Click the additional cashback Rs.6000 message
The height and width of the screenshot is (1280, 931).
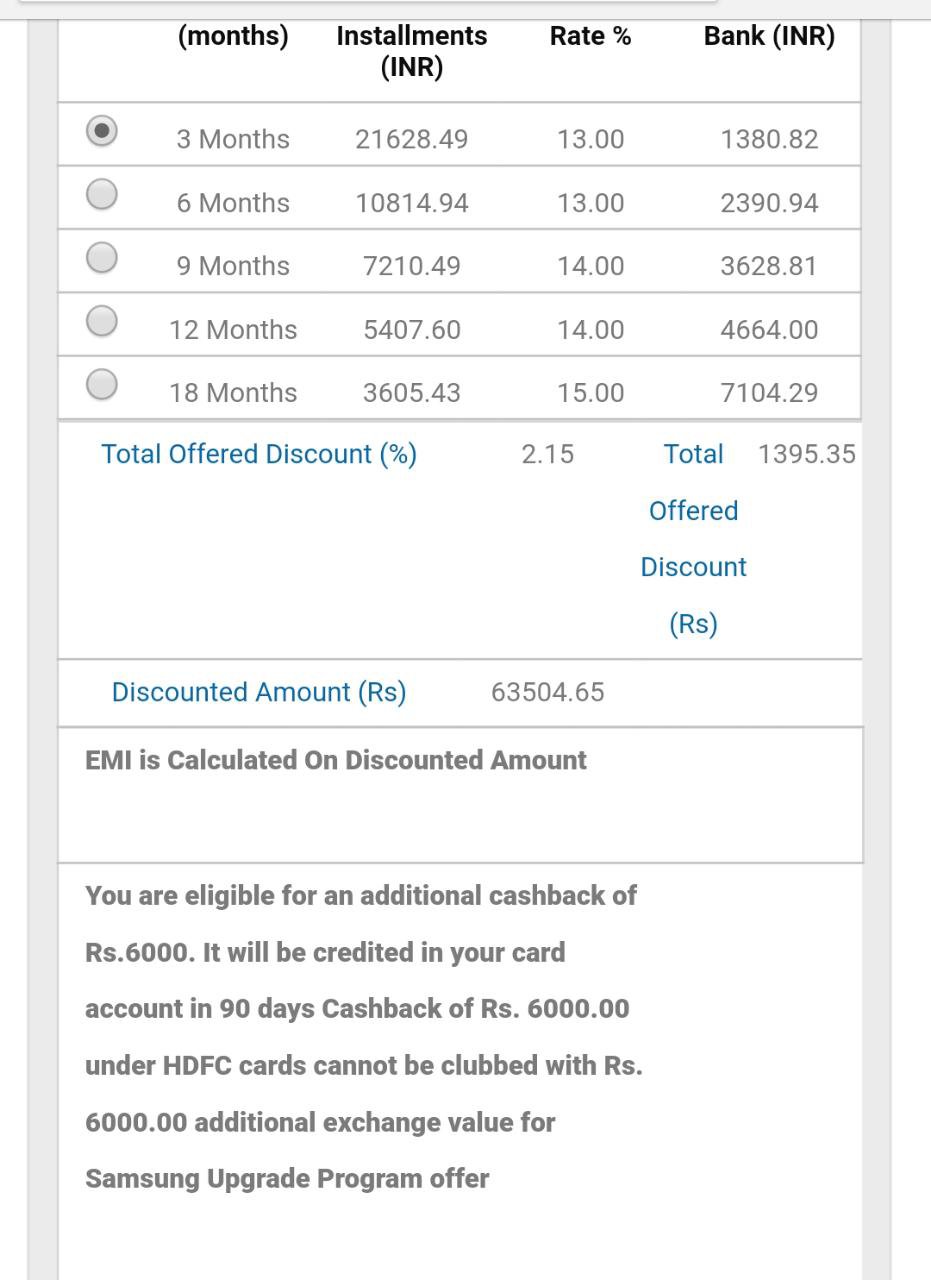364,1037
